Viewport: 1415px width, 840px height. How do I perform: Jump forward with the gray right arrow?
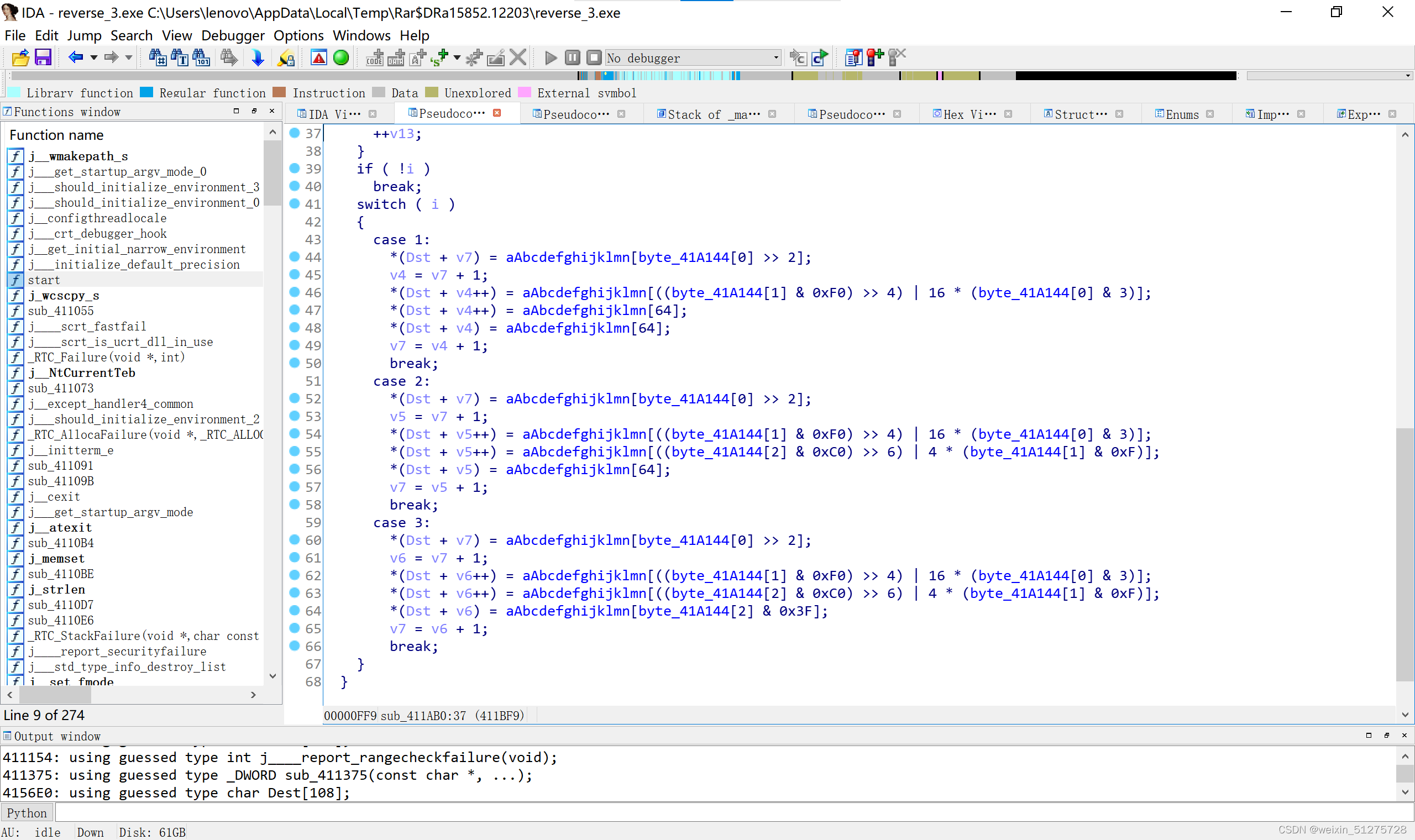coord(111,57)
